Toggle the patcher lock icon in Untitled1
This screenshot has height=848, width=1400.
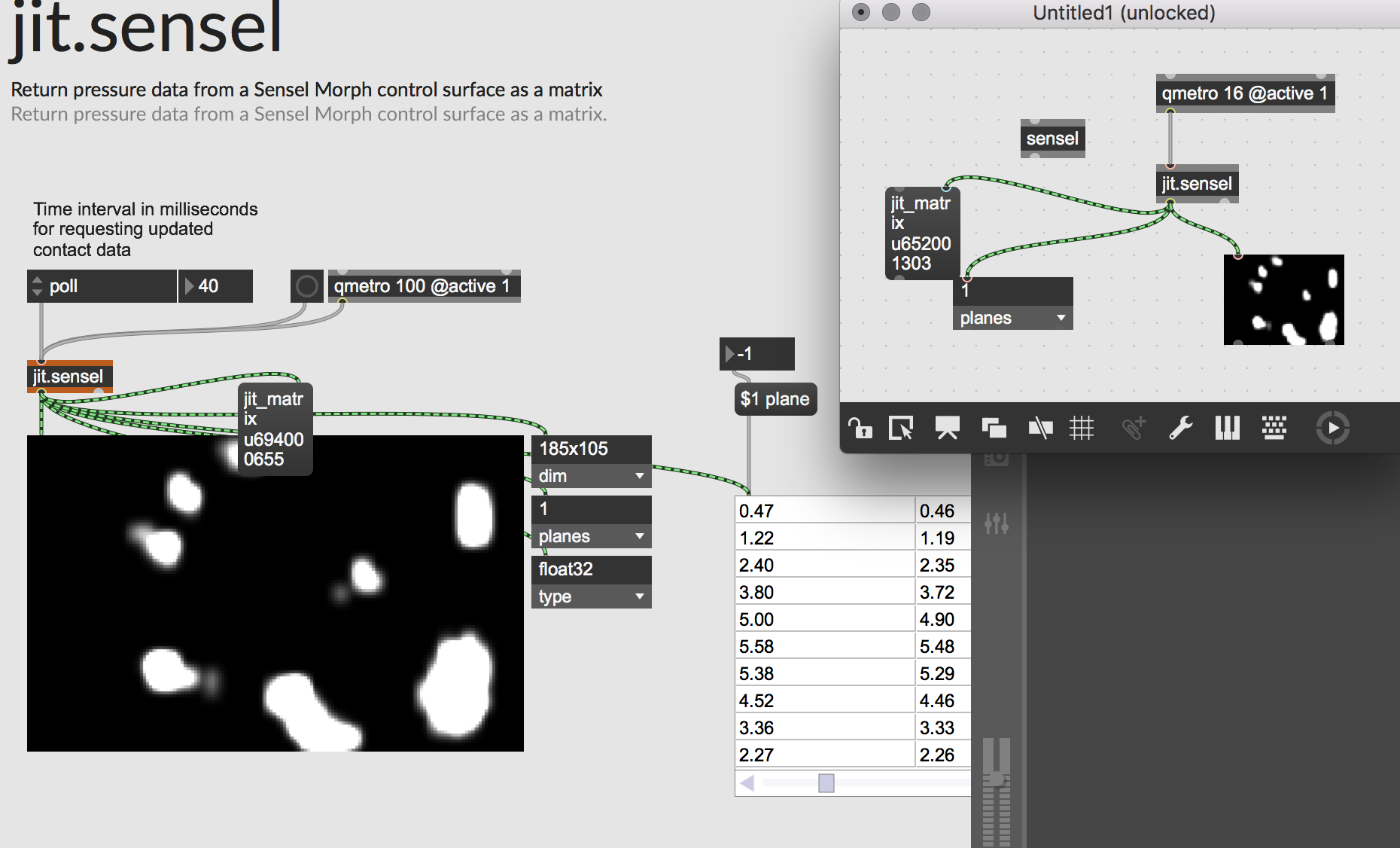pos(860,429)
